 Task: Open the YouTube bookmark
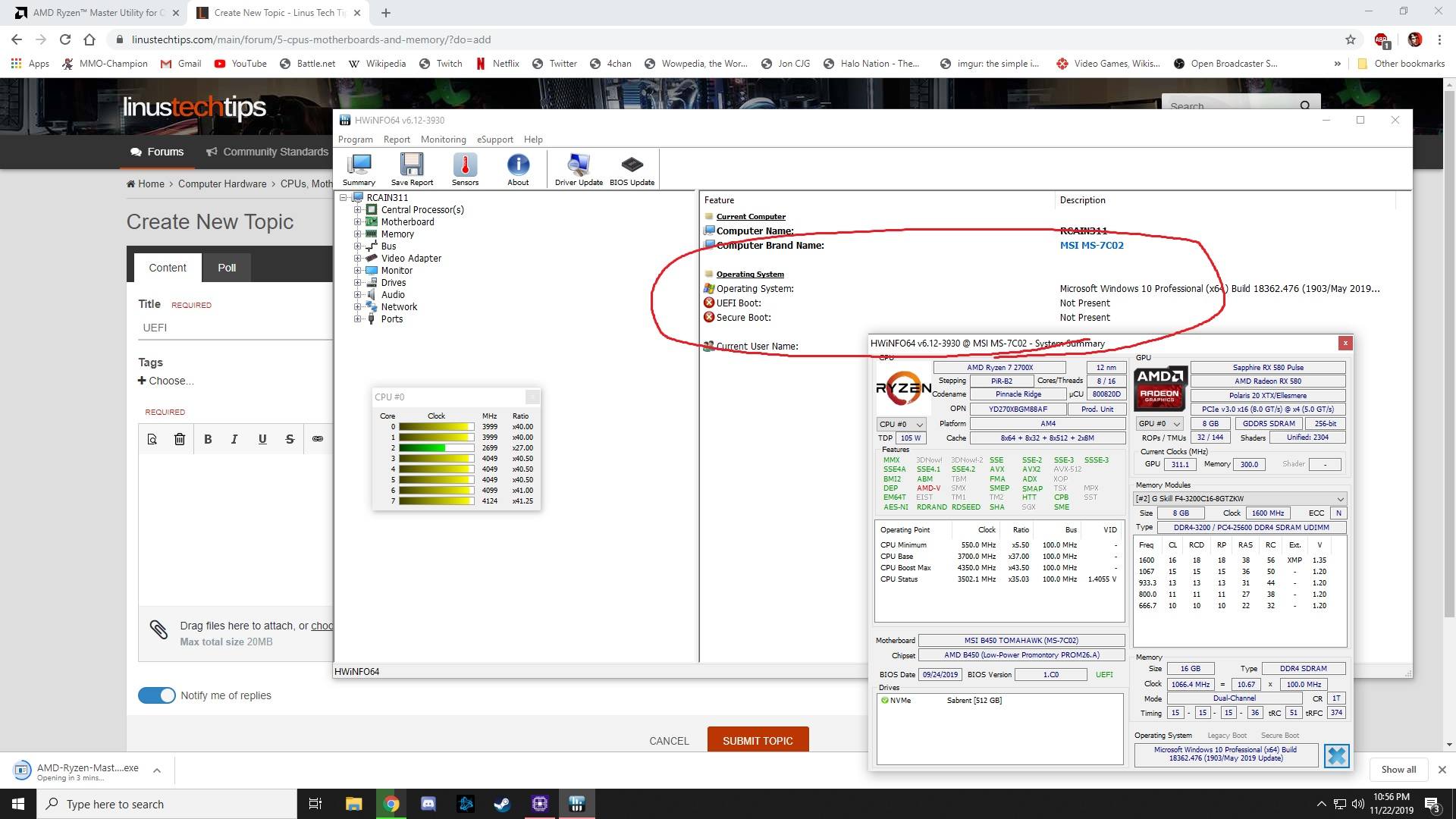click(240, 64)
